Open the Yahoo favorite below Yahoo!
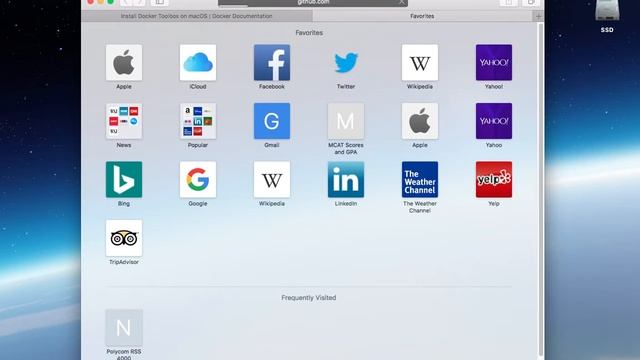Image resolution: width=640 pixels, height=360 pixels. [x=494, y=121]
